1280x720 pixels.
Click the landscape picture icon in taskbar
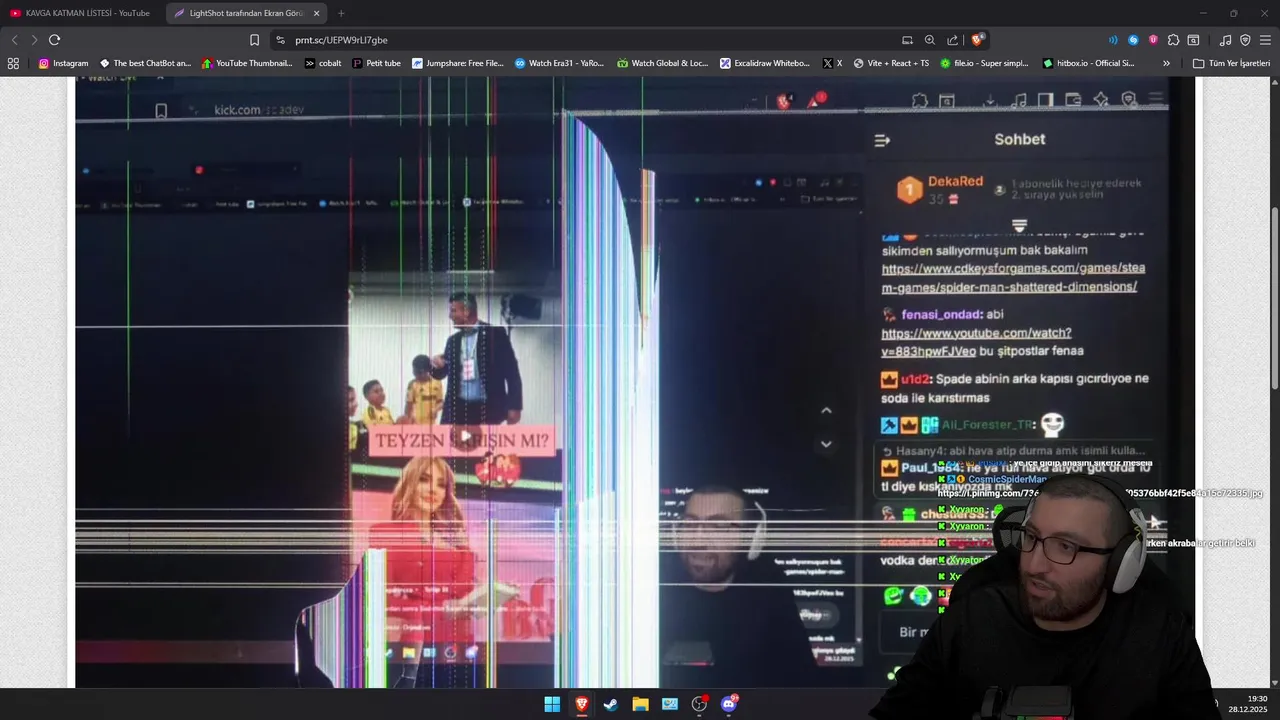[669, 704]
